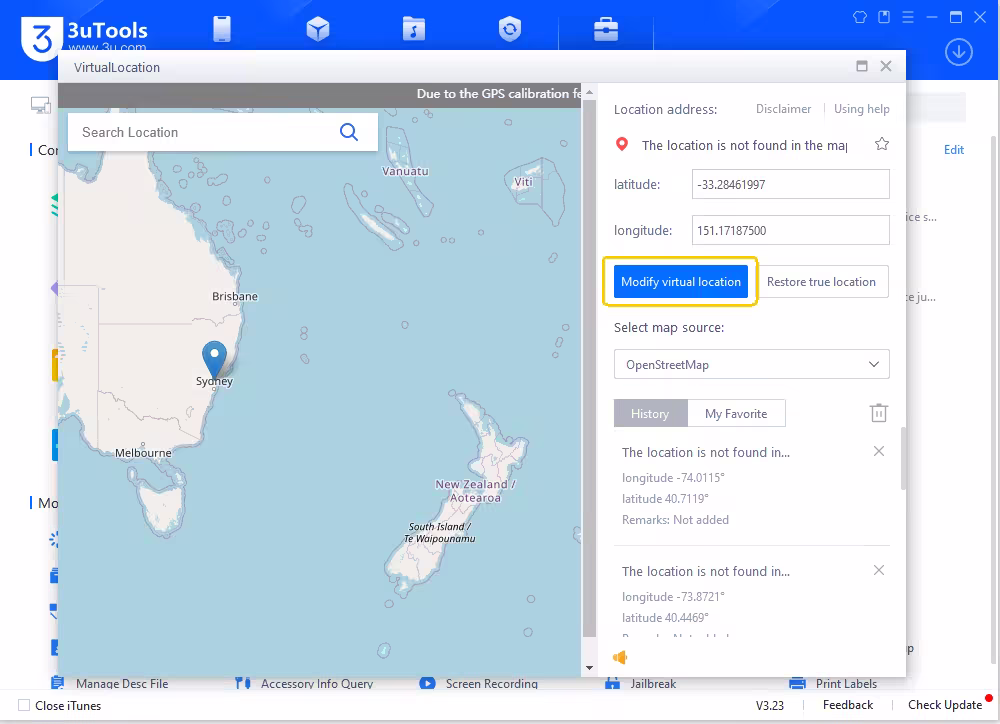Expand the OpenStreetMap map source dropdown
1000x724 pixels.
pos(751,364)
